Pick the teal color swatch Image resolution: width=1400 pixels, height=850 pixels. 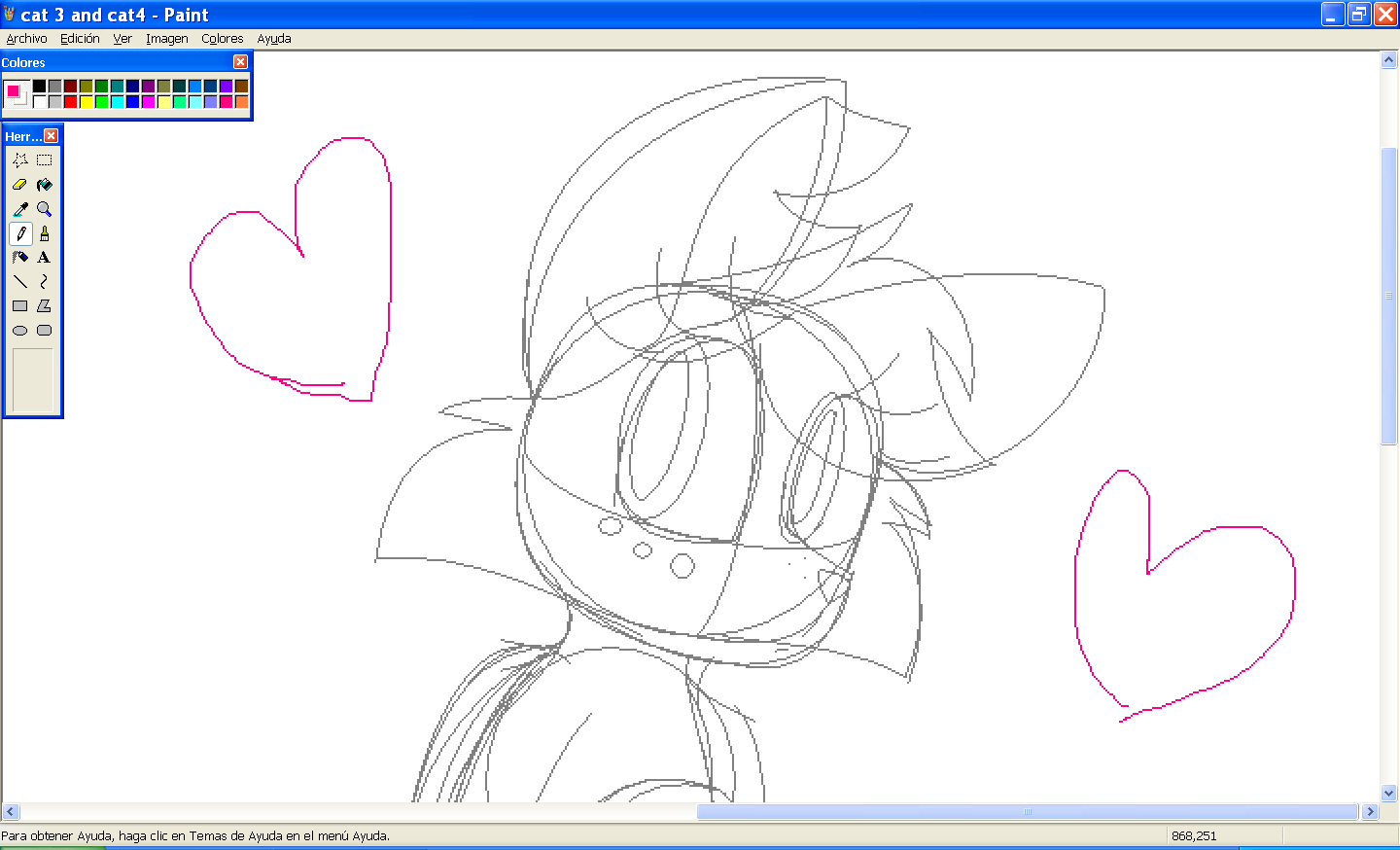pos(118,86)
